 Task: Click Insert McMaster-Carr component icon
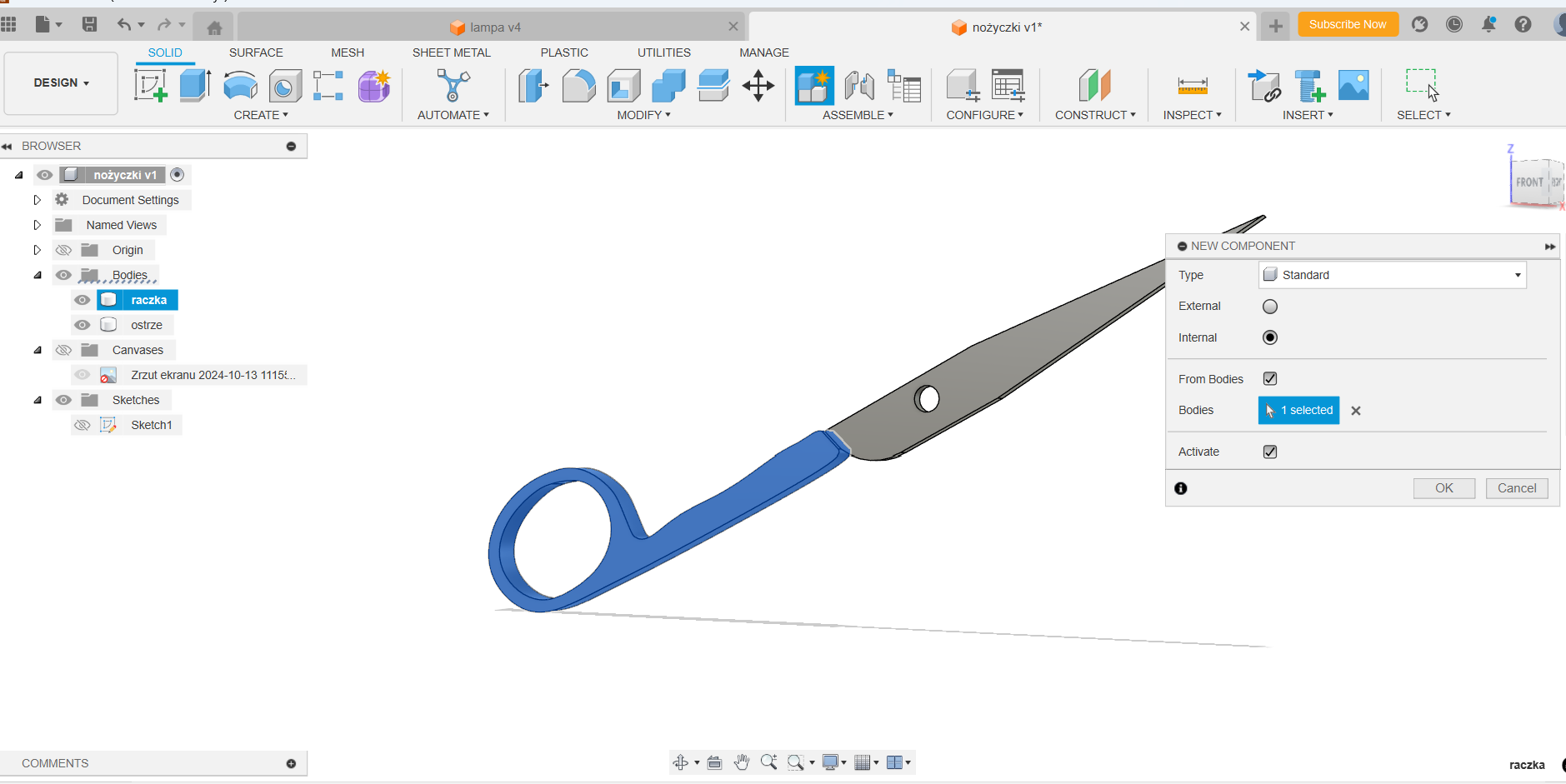[1309, 86]
